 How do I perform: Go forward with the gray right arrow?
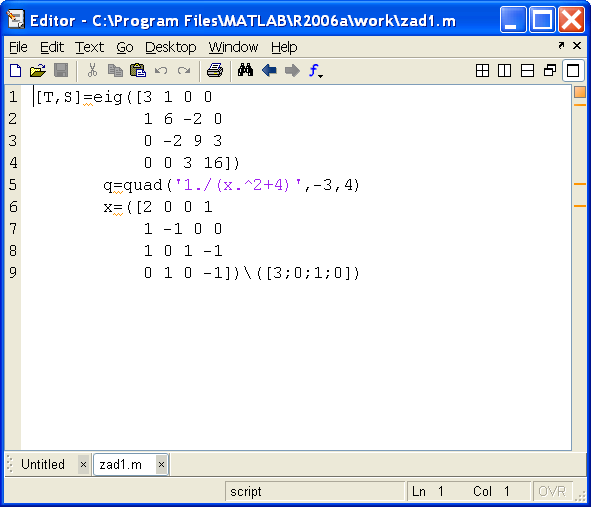[x=292, y=70]
